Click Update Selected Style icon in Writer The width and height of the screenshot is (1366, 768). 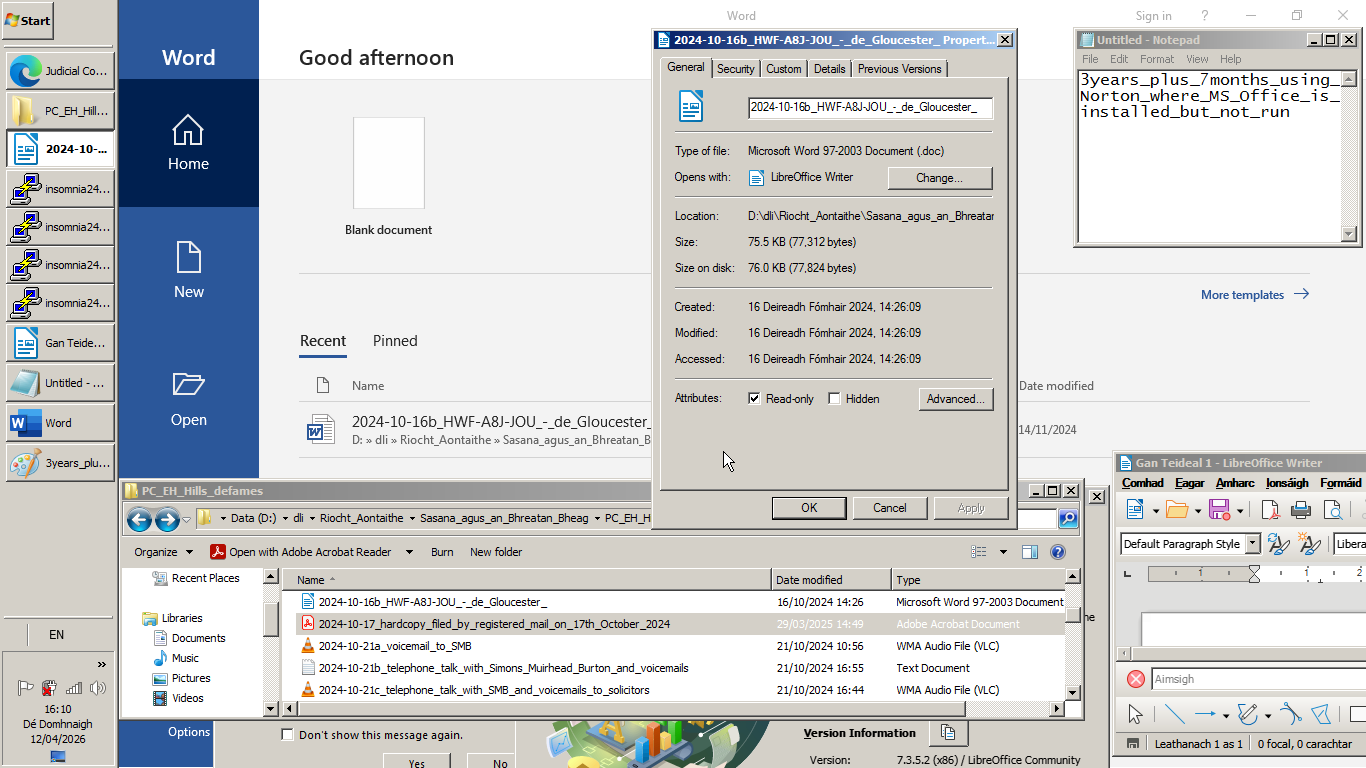coord(1277,544)
